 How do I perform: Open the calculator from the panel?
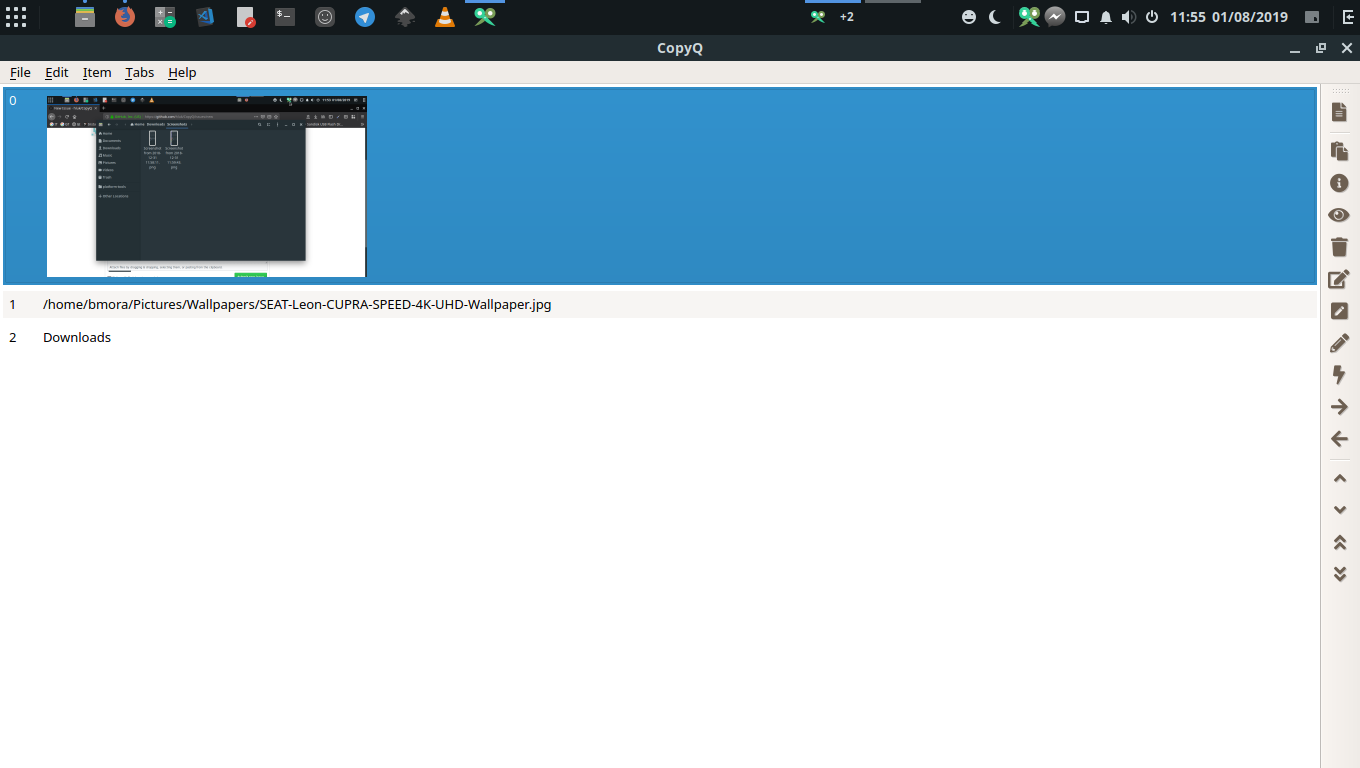click(x=165, y=17)
